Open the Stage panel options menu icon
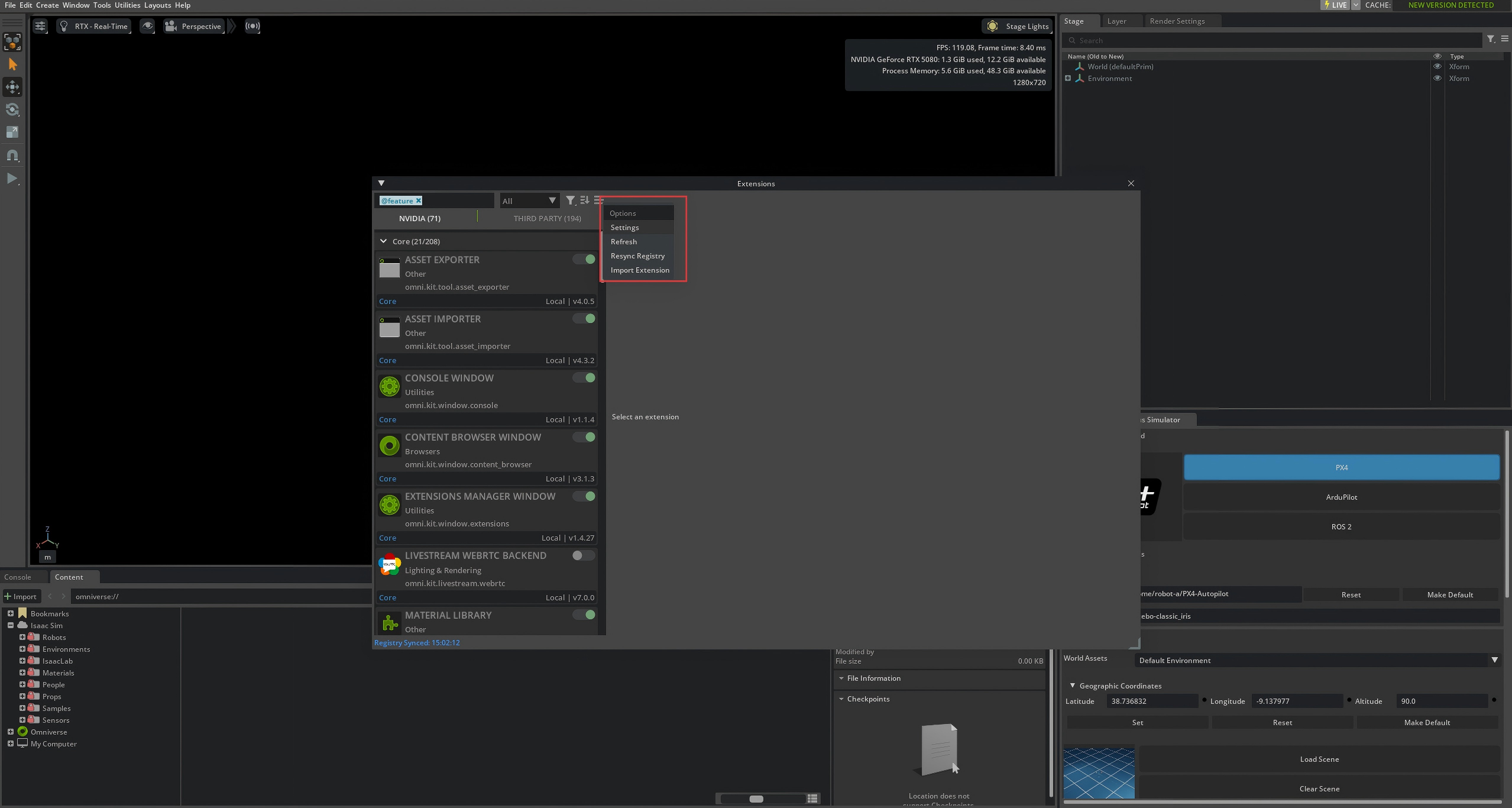 (x=1505, y=39)
